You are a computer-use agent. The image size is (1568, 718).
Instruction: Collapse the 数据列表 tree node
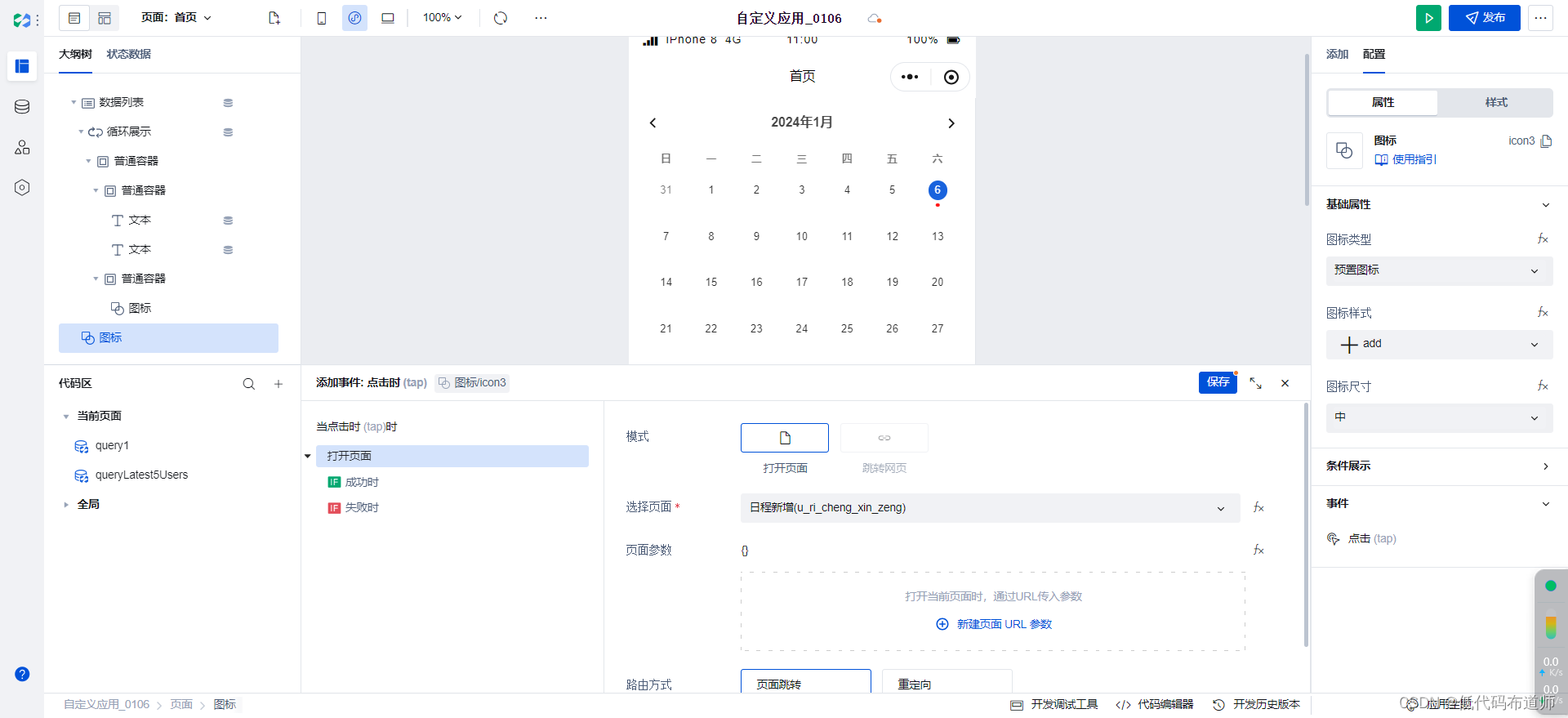(73, 103)
